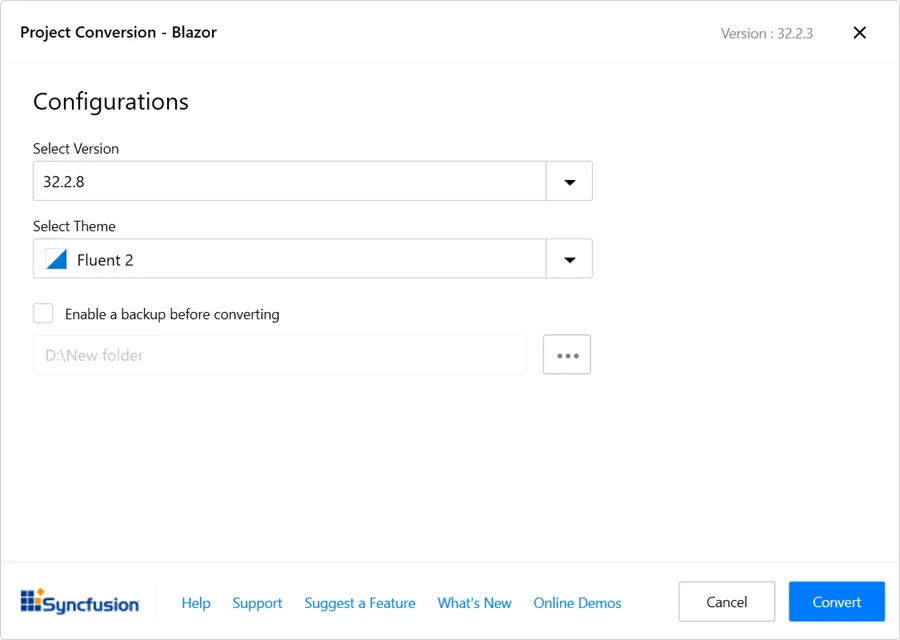Click the backup folder path field
This screenshot has width=900, height=640.
coord(280,354)
